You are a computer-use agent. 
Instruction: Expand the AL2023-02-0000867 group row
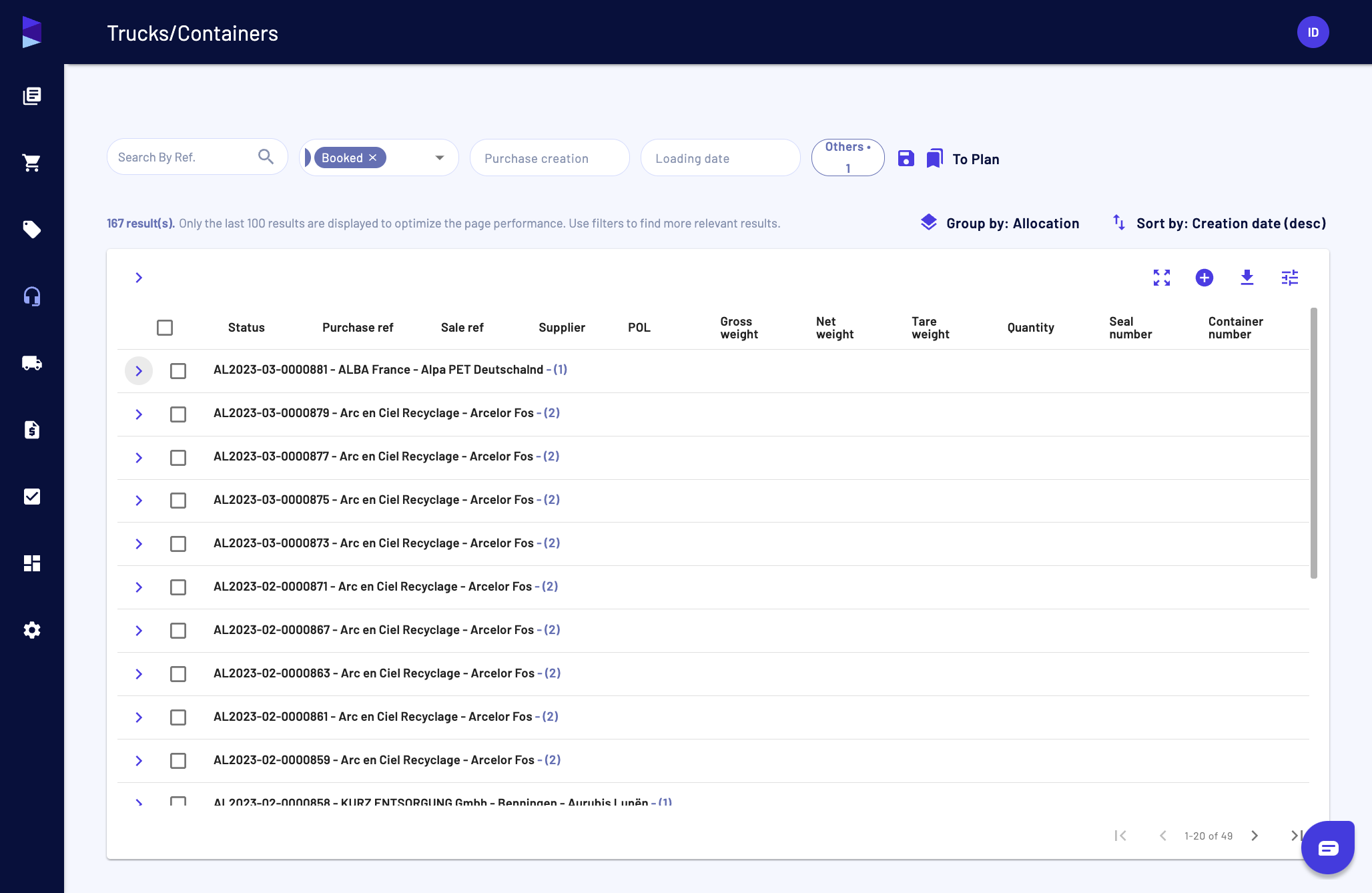139,631
